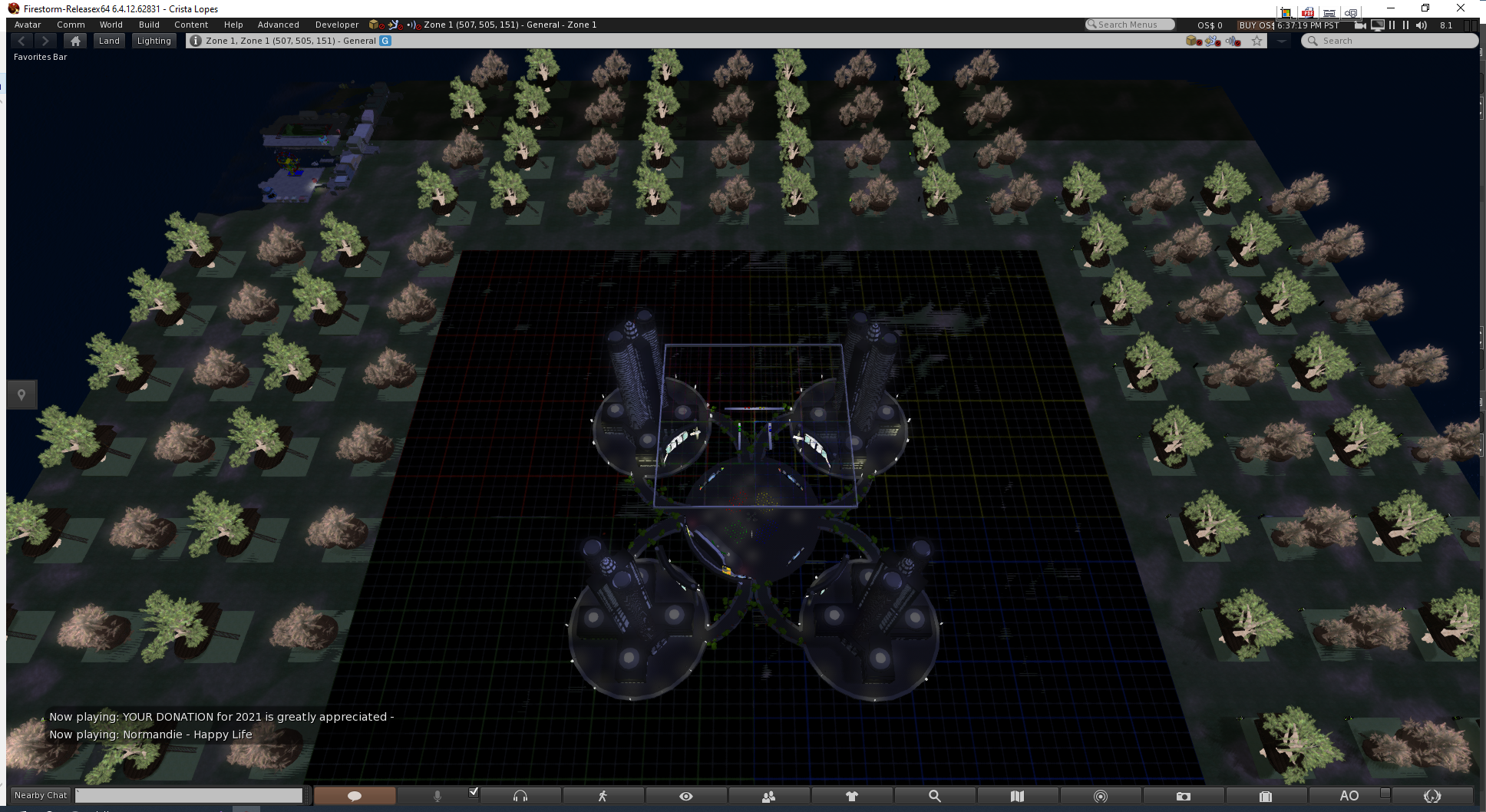The image size is (1486, 812).
Task: Open the Build menu
Action: tap(149, 25)
